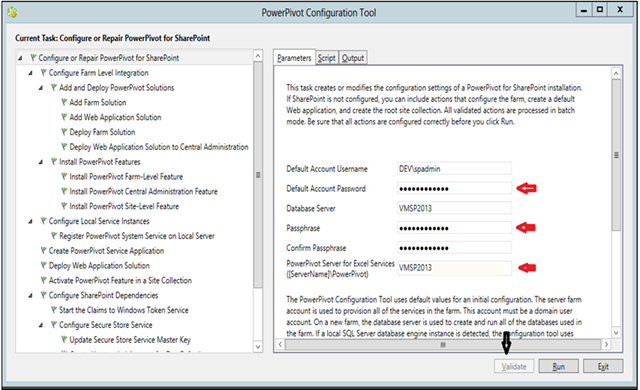Click flag icon beside Deploy Farm Solution
The height and width of the screenshot is (390, 640).
64,132
